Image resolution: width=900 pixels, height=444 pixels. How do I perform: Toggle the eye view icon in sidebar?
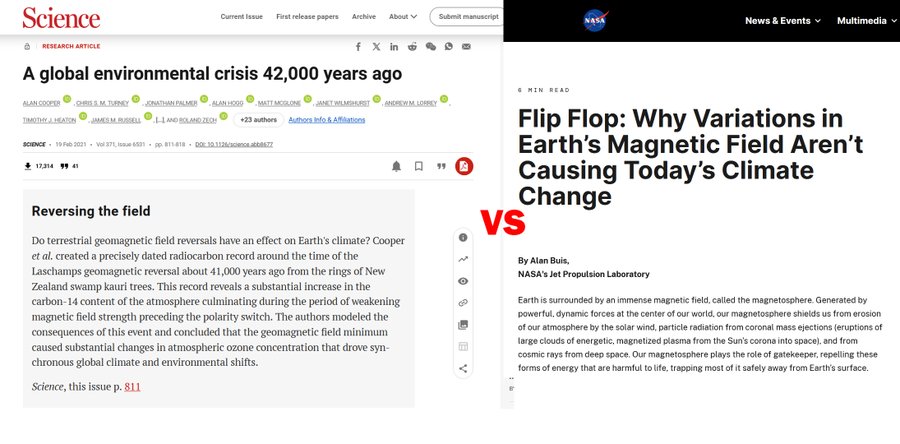click(463, 281)
